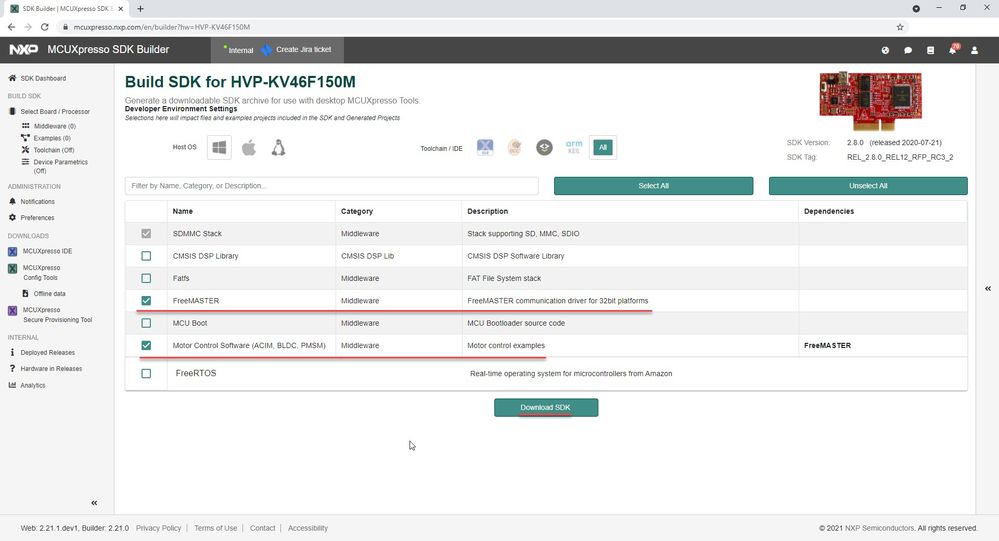This screenshot has height=541, width=999.
Task: Close the SDK Builder browser tab
Action: pos(120,9)
